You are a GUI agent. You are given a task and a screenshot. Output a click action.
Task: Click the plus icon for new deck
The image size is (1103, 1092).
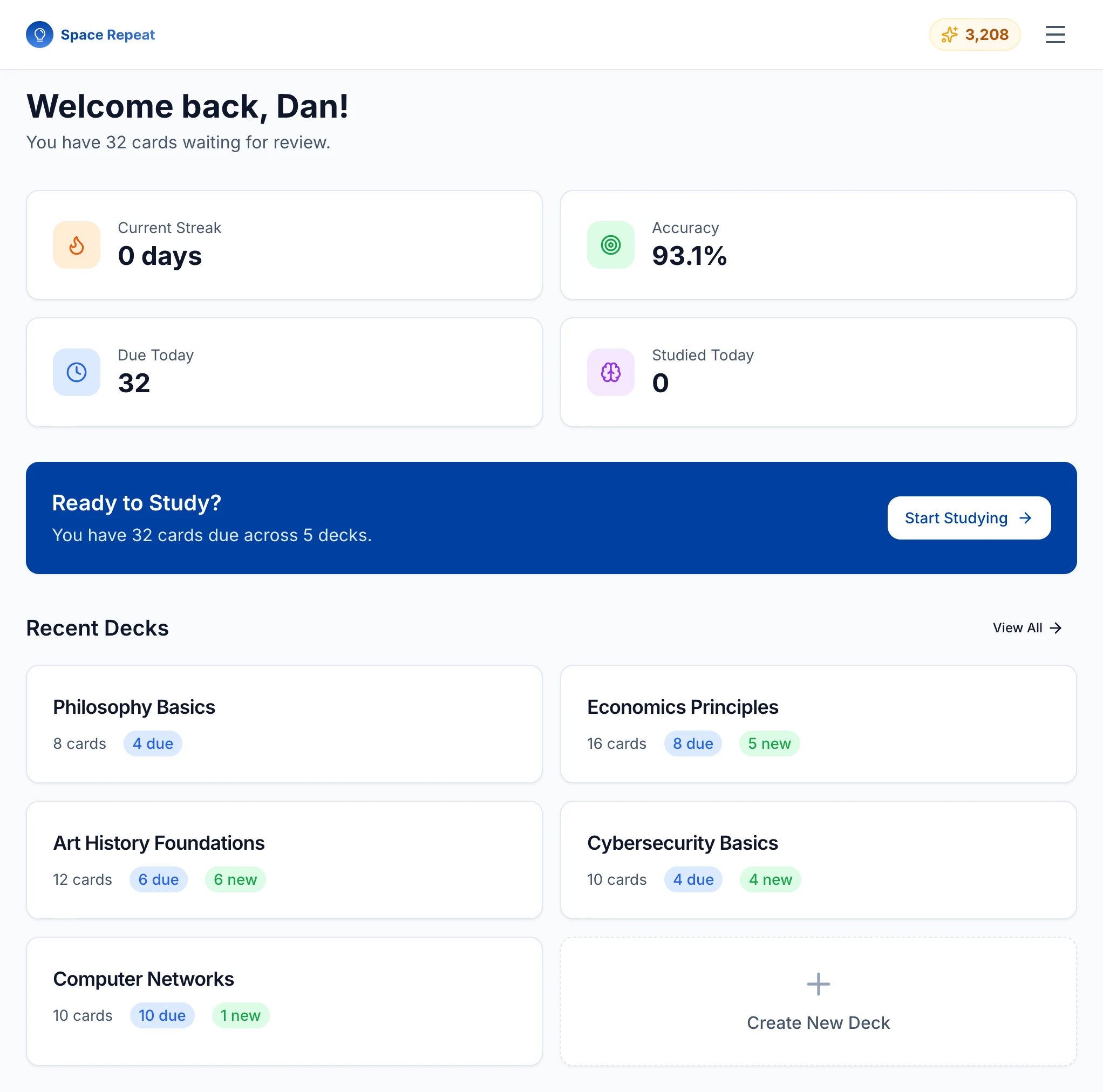coord(818,984)
